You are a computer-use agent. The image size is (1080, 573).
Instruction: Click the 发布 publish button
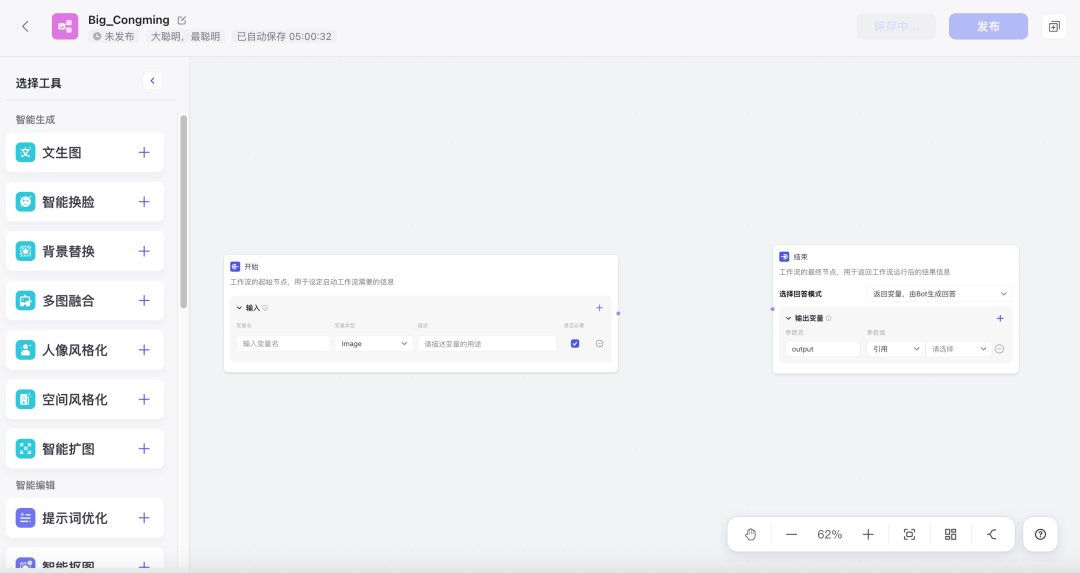pyautogui.click(x=988, y=26)
